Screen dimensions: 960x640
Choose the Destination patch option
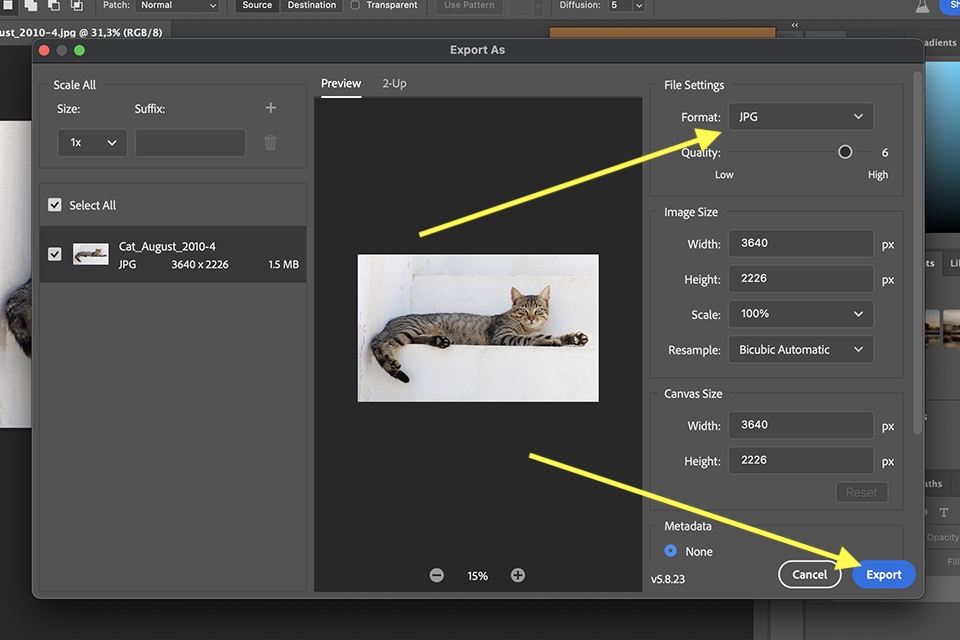(x=312, y=6)
